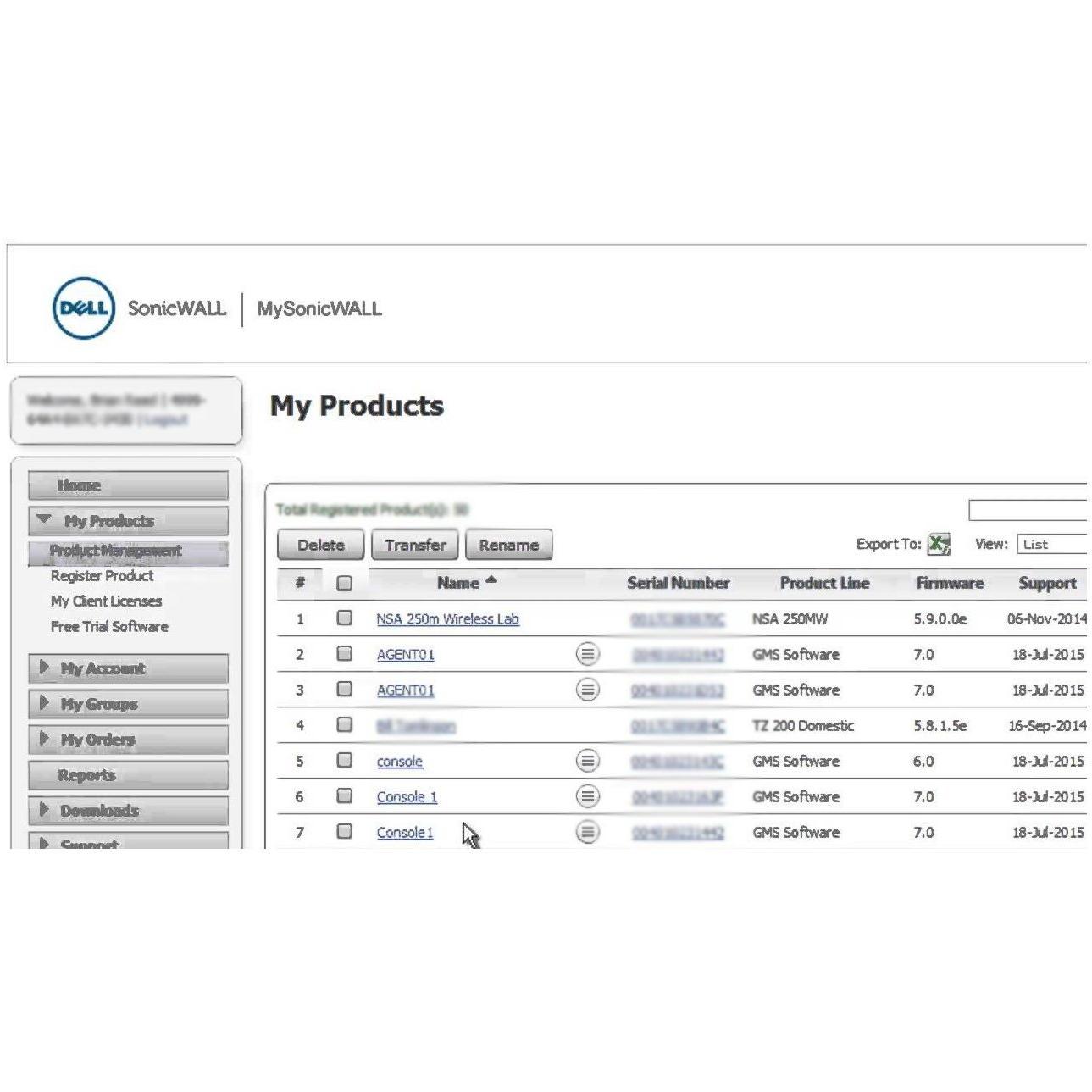Open the Reports sidebar menu item
The width and height of the screenshot is (1092, 1092).
pos(128,775)
